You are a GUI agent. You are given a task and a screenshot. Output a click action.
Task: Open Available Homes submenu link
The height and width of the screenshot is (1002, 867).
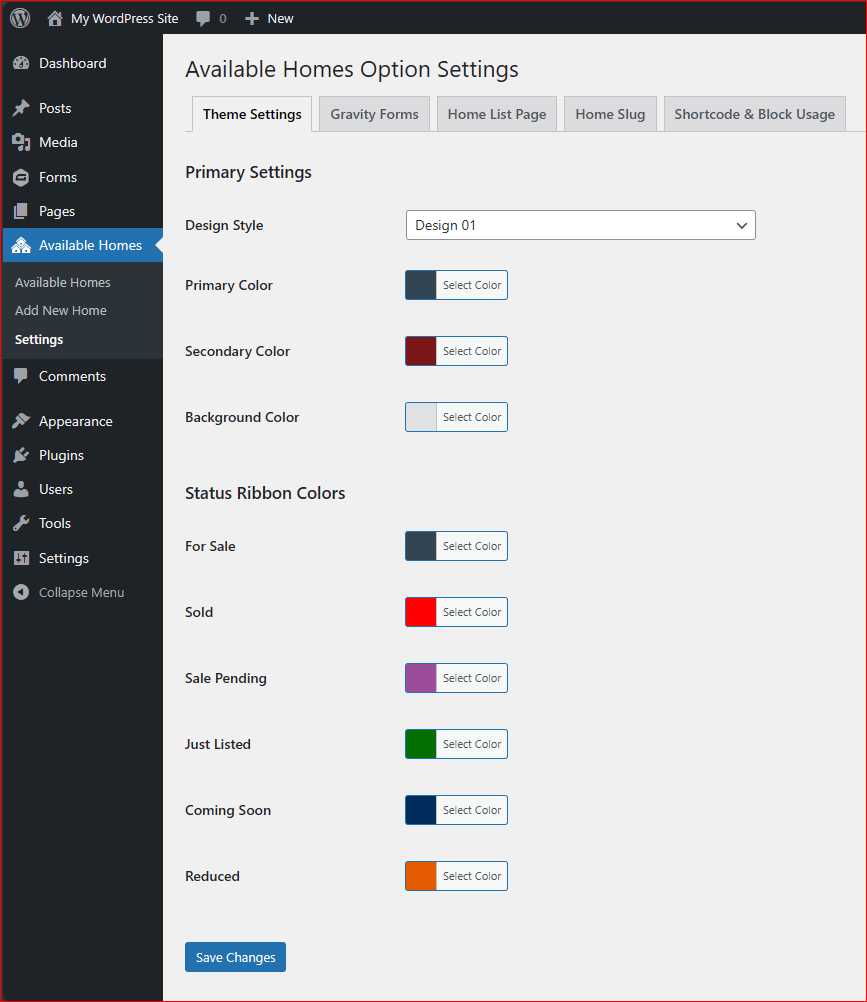[63, 282]
